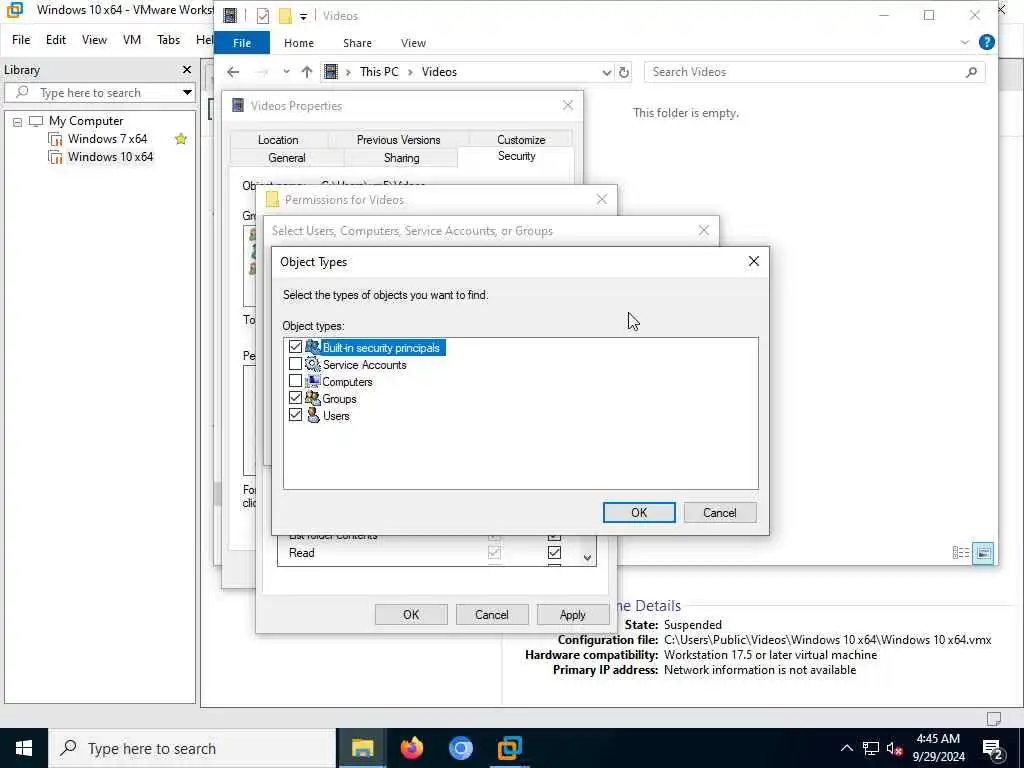This screenshot has height=768, width=1024.
Task: Open VMware VM menu
Action: pyautogui.click(x=132, y=40)
